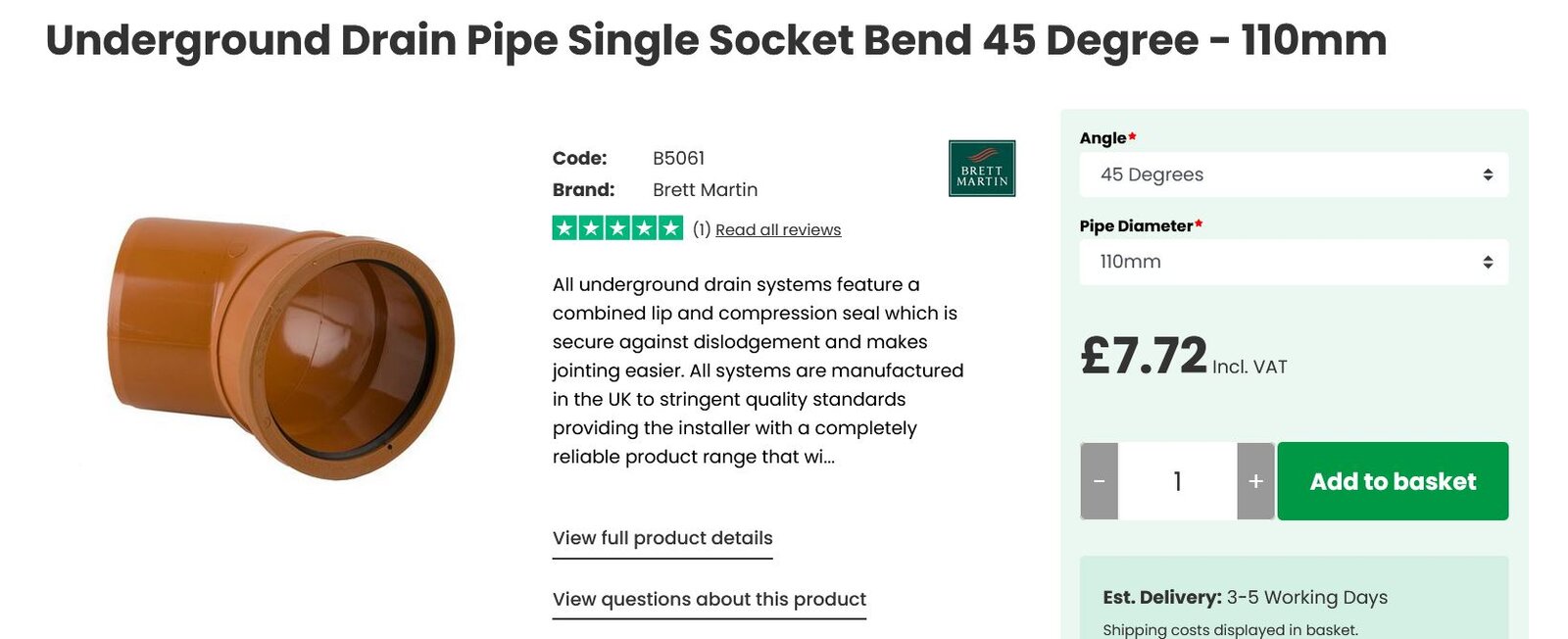Decrease quantity with the minus button
Screen dimensions: 1568x639
pos(1102,481)
